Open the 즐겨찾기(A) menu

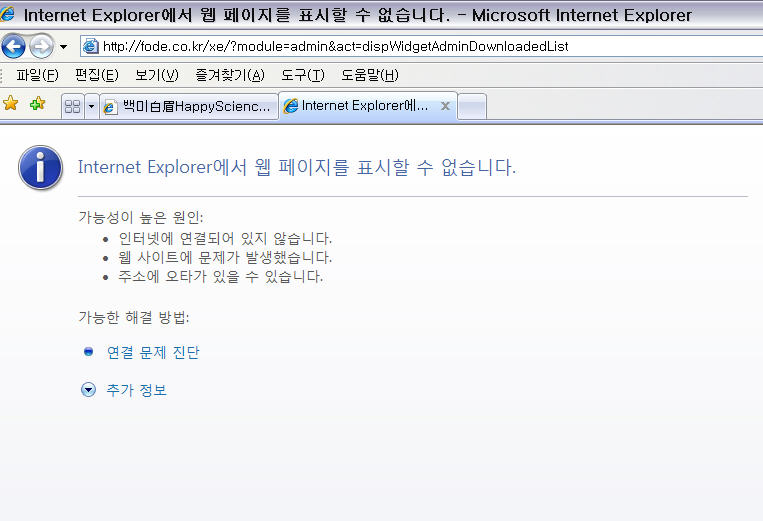[x=230, y=75]
